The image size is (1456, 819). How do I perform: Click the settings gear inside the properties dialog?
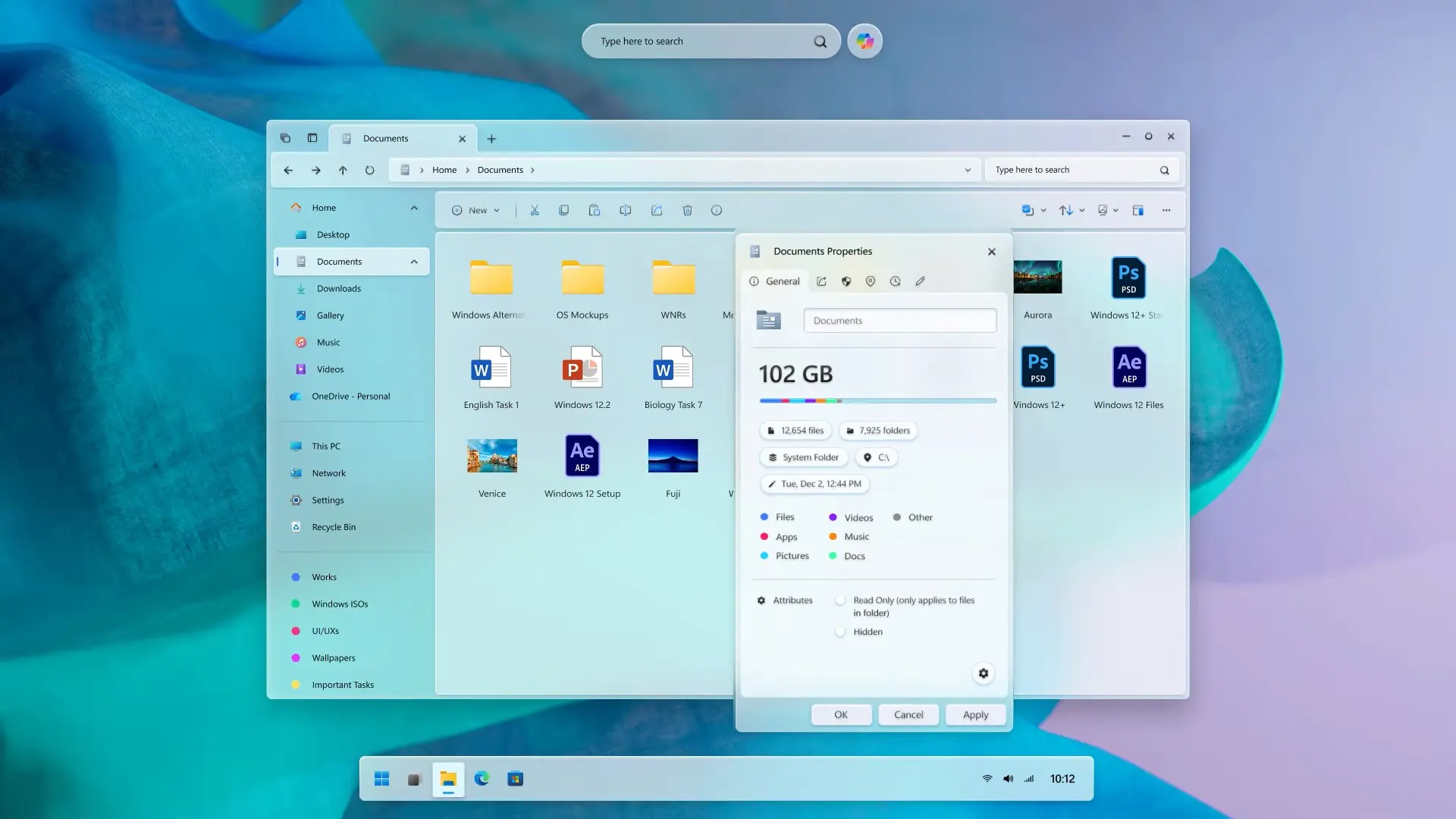point(983,673)
